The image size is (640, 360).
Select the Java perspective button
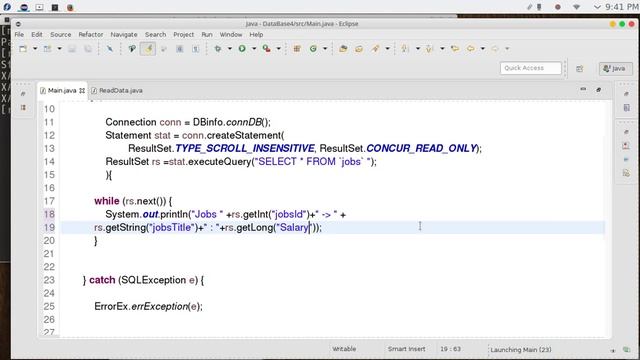tap(615, 69)
